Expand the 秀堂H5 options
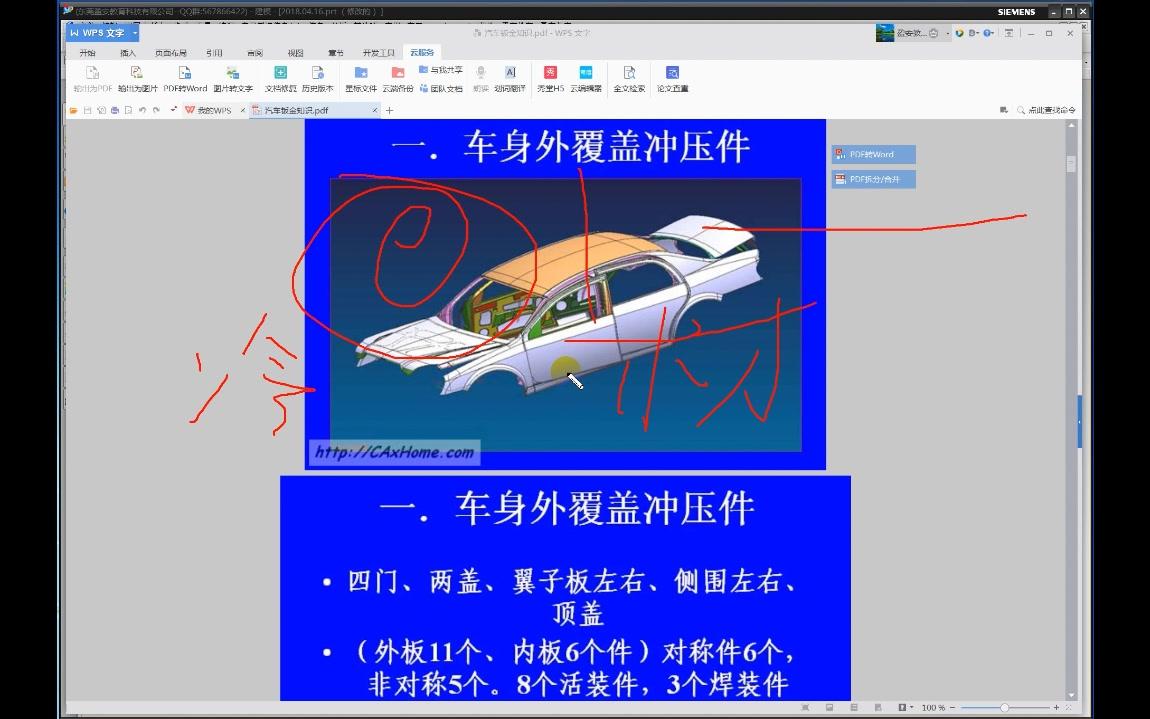This screenshot has height=719, width=1150. point(549,78)
